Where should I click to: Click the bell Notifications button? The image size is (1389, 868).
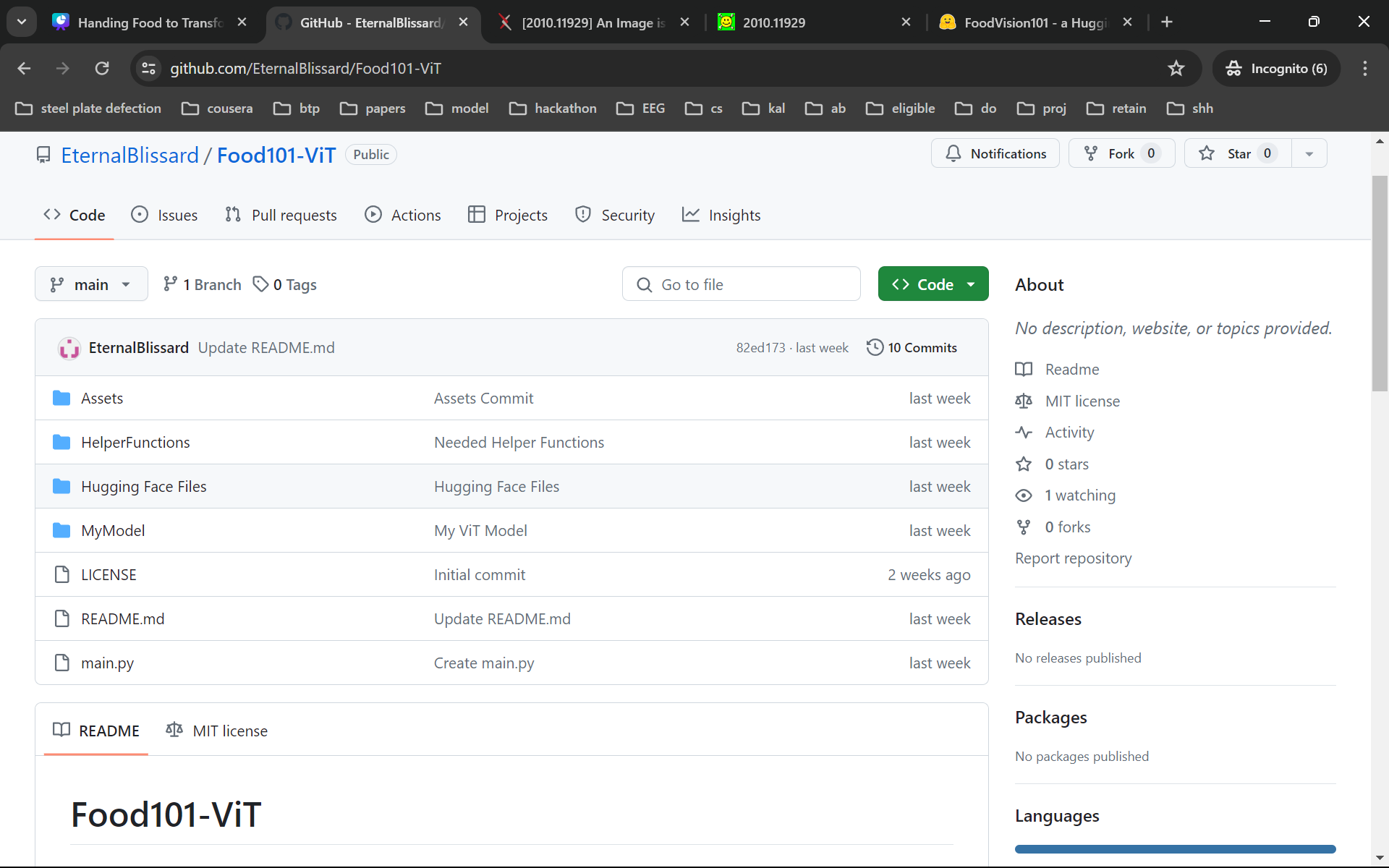995,153
